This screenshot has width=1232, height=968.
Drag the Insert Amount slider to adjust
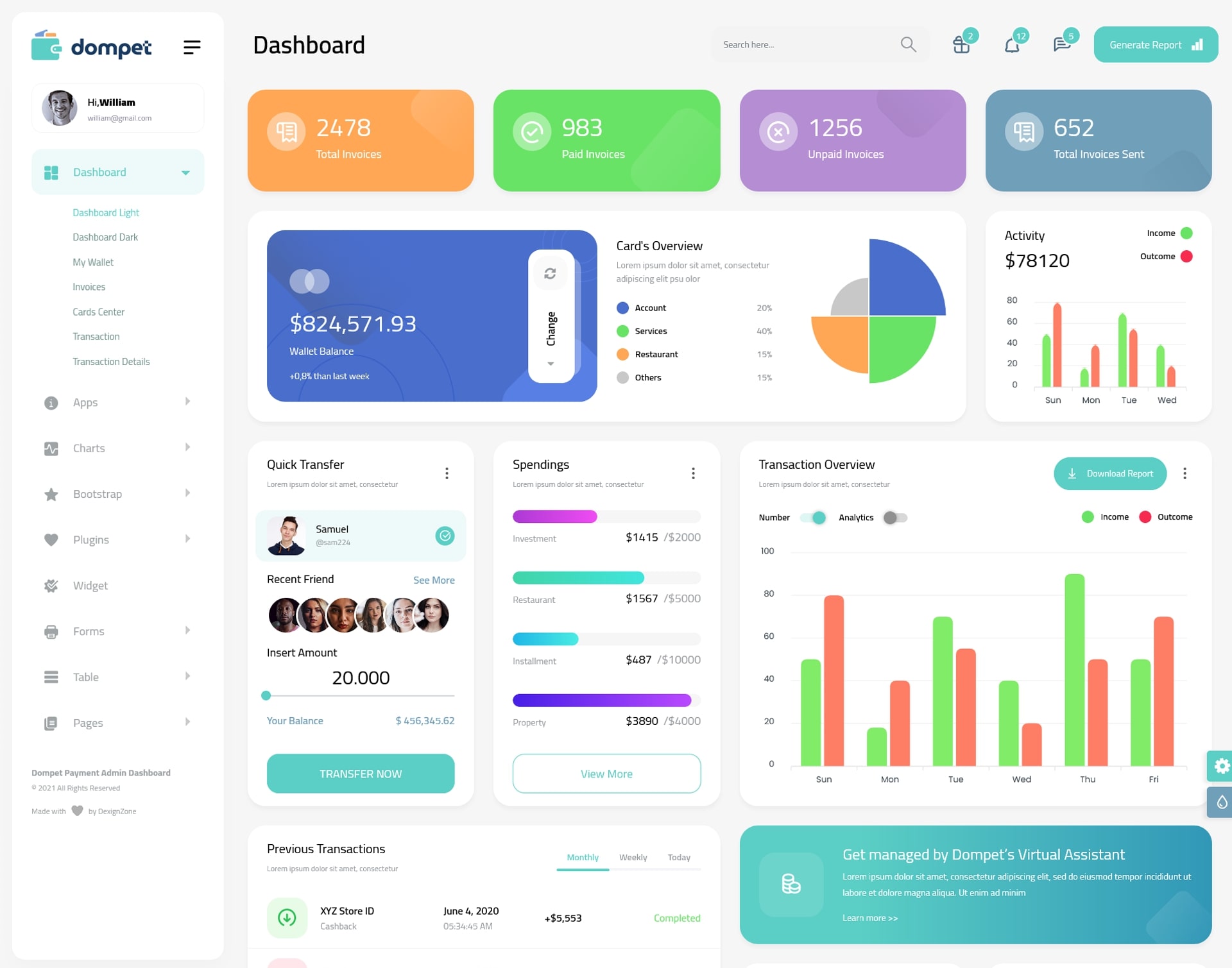tap(266, 697)
